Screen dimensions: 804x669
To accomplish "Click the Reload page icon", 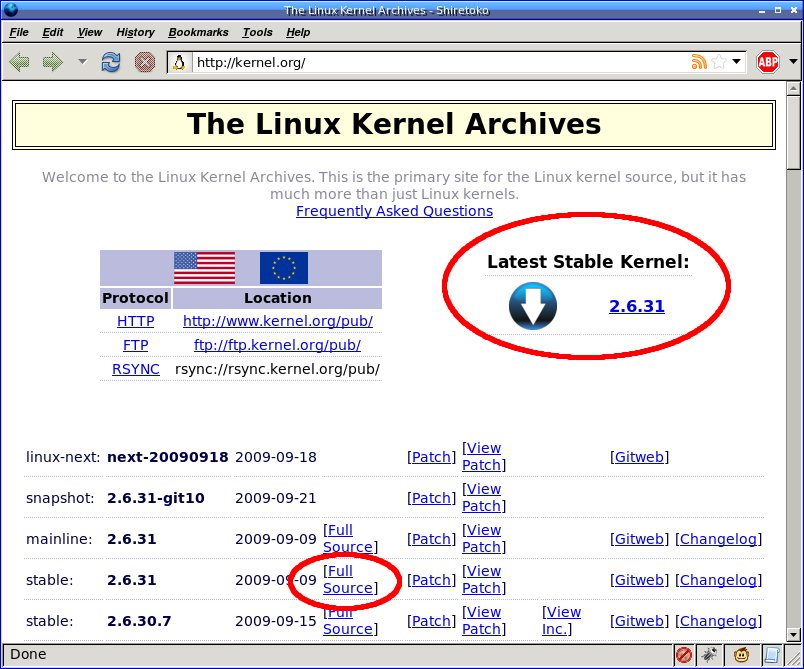I will coord(111,62).
